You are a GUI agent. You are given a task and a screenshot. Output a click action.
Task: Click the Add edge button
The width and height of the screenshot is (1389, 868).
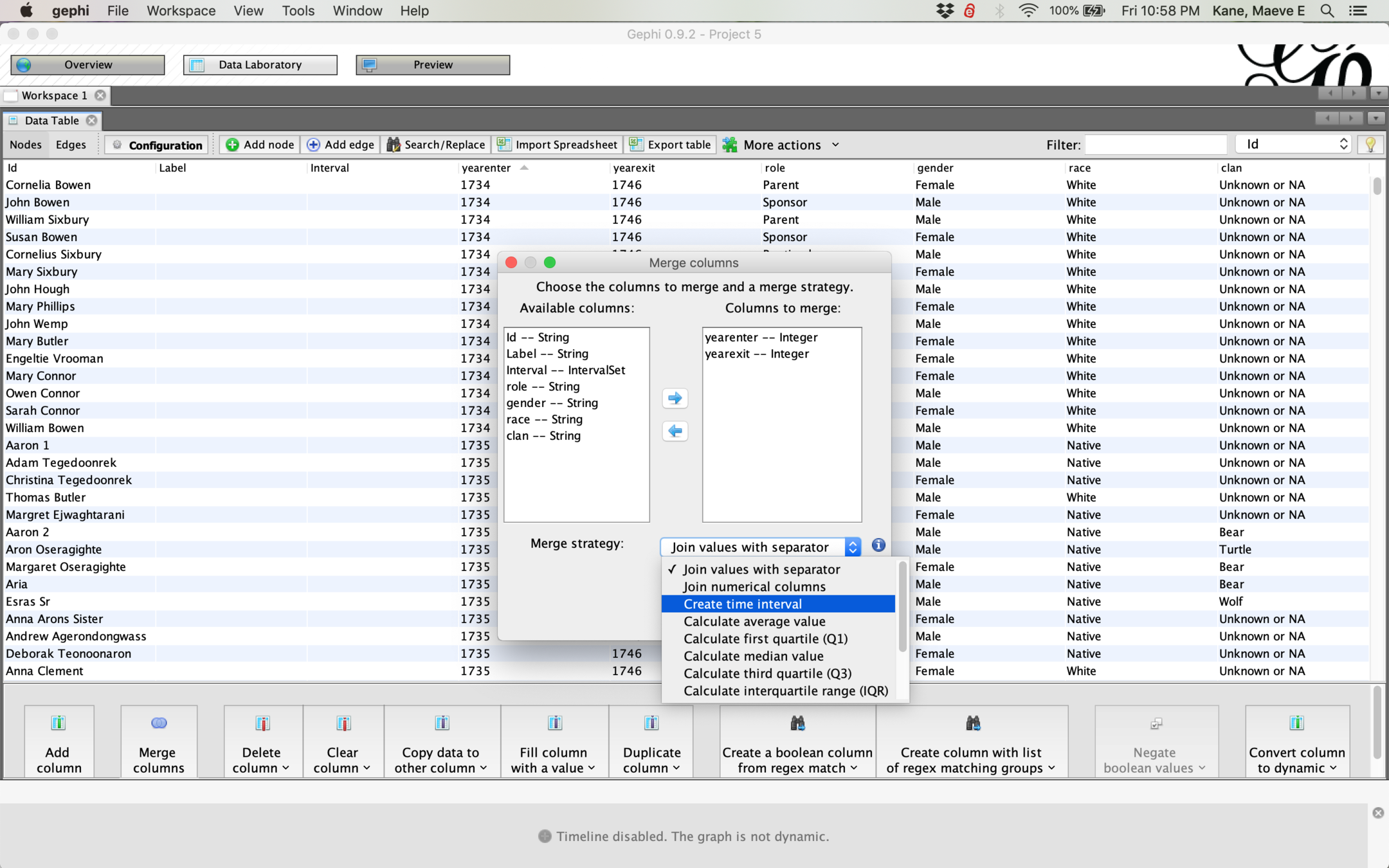pos(341,145)
